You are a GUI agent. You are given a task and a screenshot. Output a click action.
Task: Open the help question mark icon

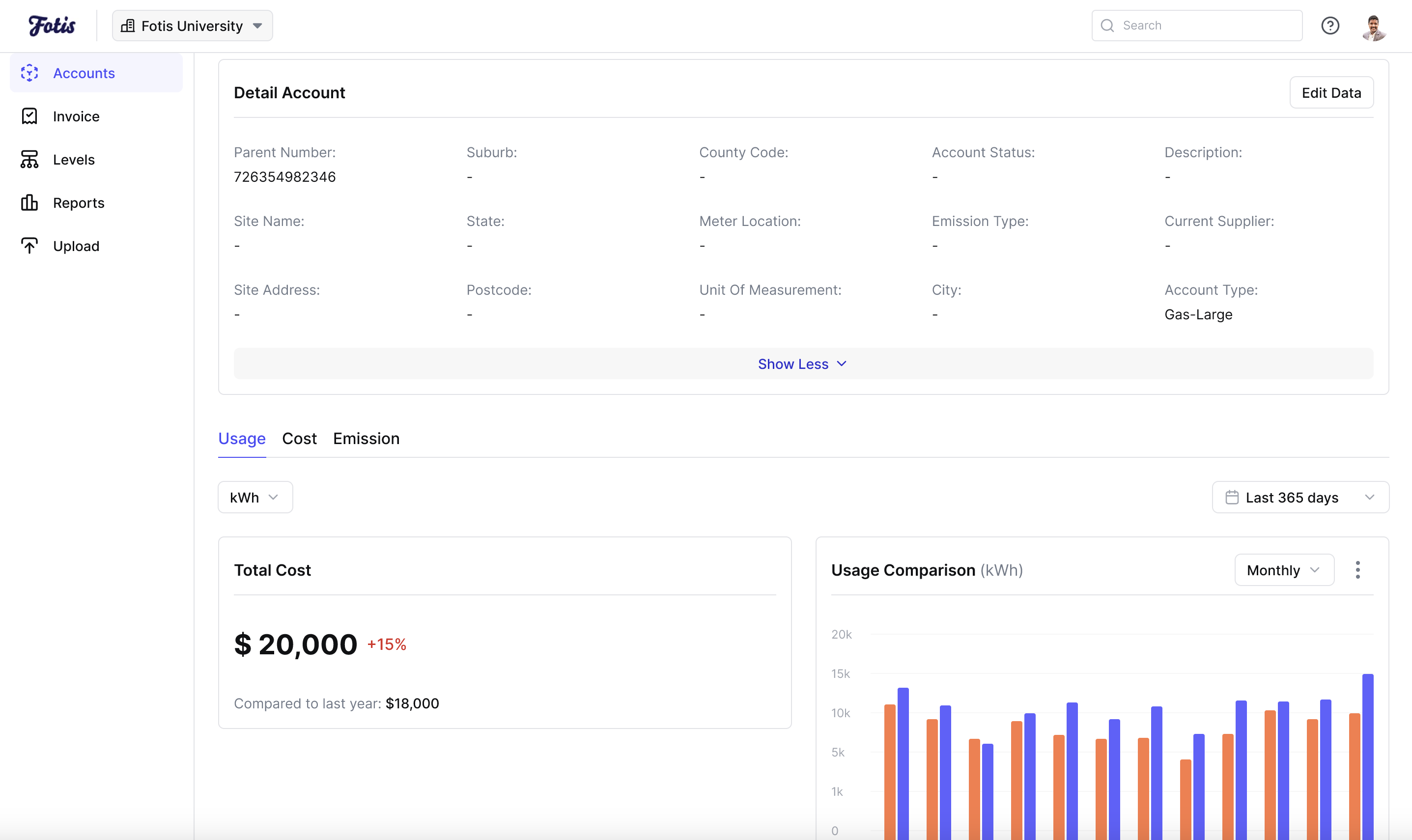[x=1330, y=26]
